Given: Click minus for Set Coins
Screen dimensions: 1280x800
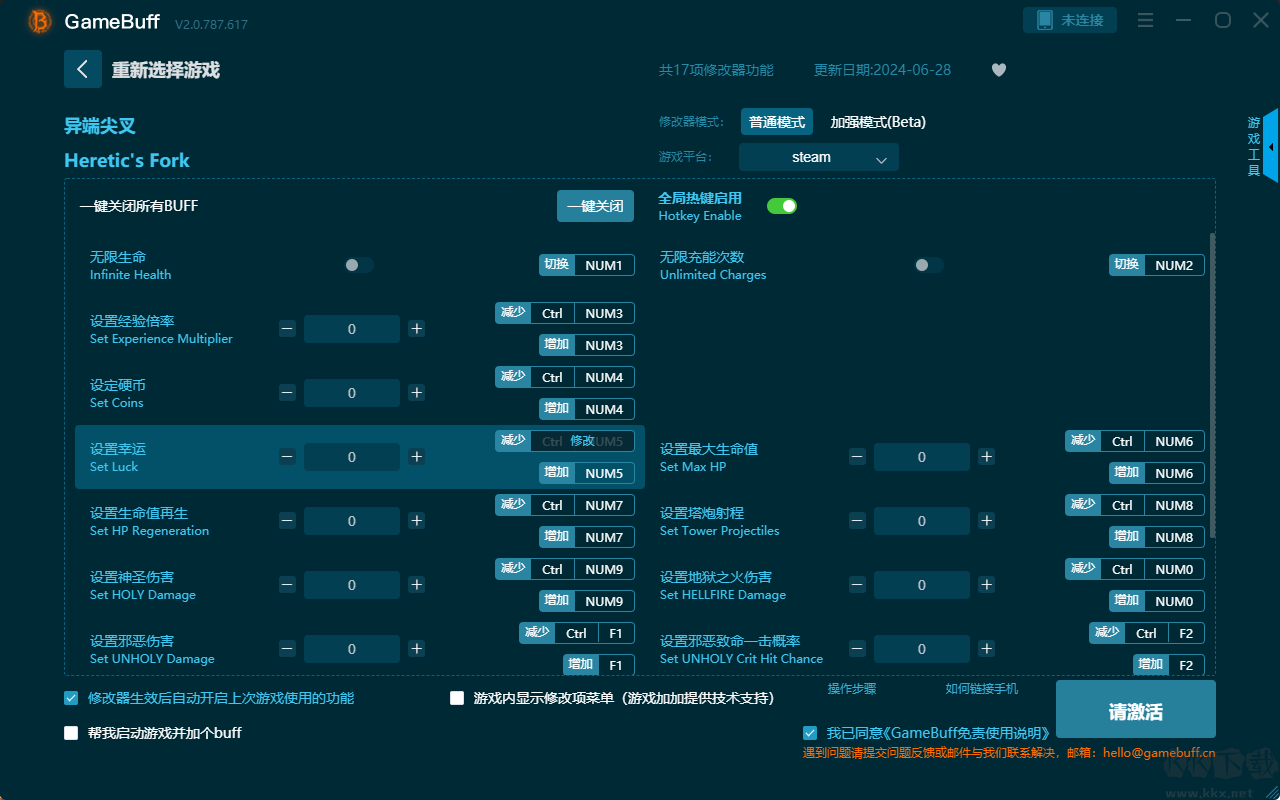Looking at the screenshot, I should pyautogui.click(x=287, y=393).
